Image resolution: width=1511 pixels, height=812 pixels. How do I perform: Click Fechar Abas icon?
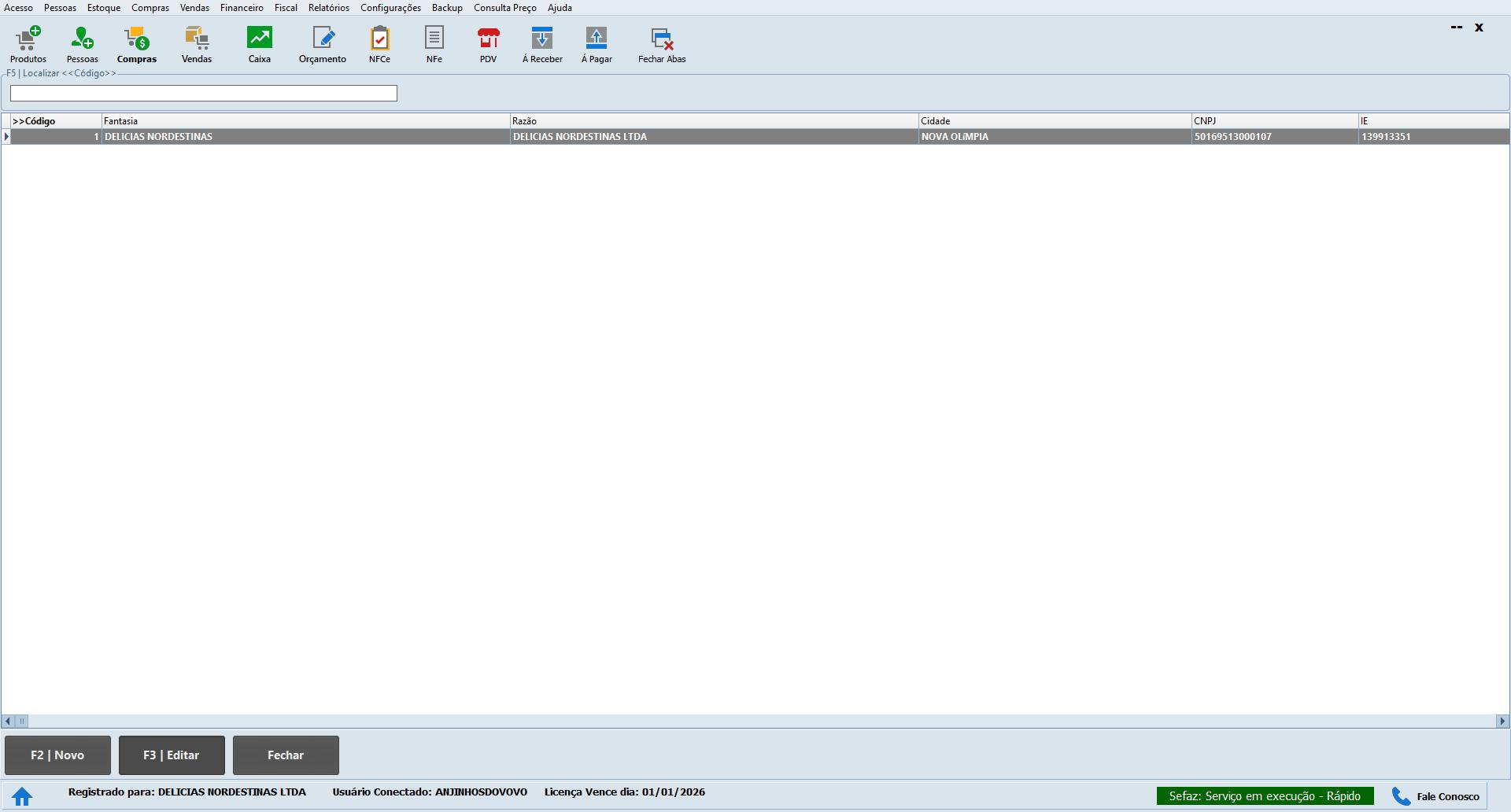pyautogui.click(x=662, y=45)
